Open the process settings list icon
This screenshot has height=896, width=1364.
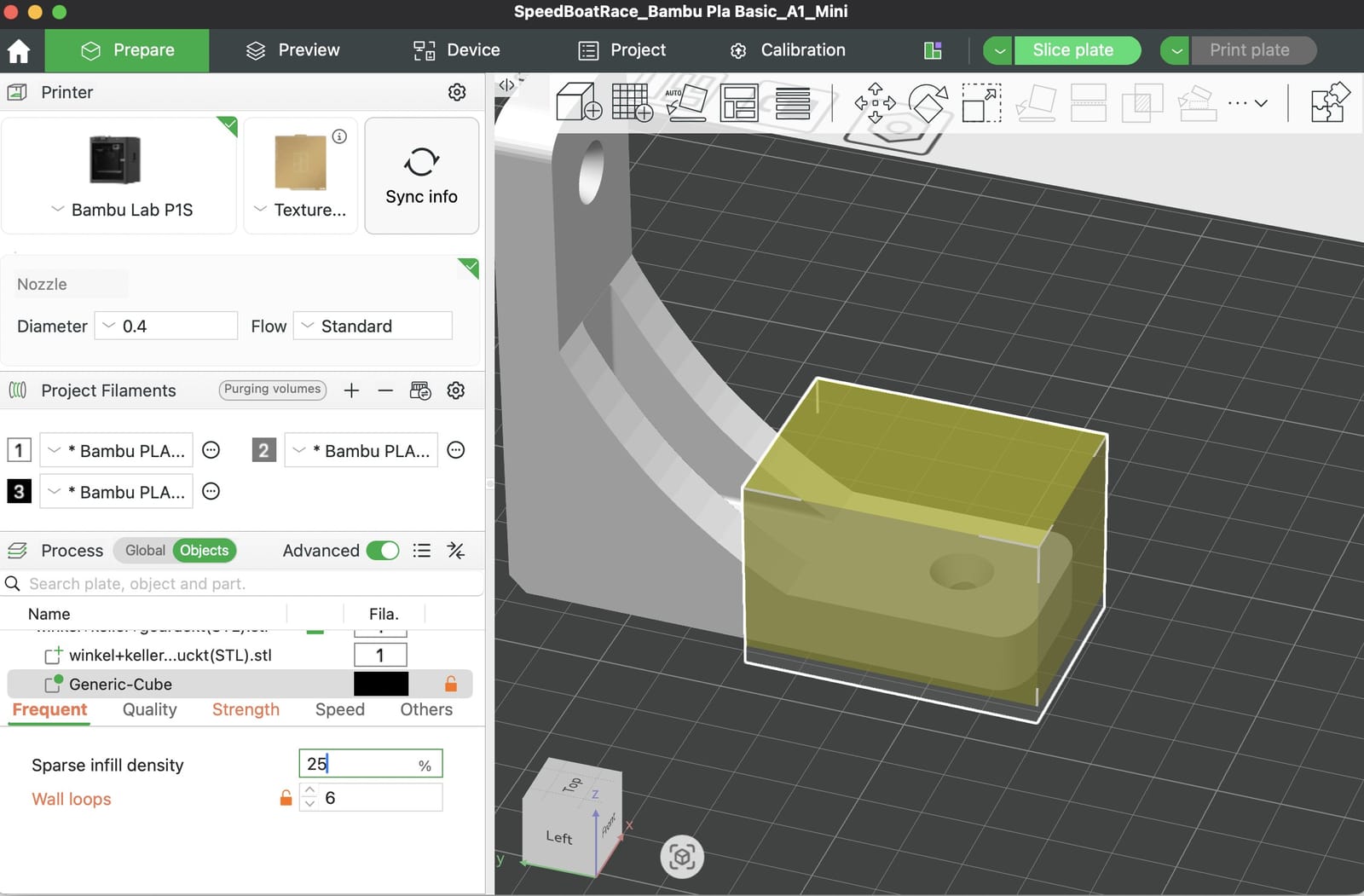tap(422, 551)
